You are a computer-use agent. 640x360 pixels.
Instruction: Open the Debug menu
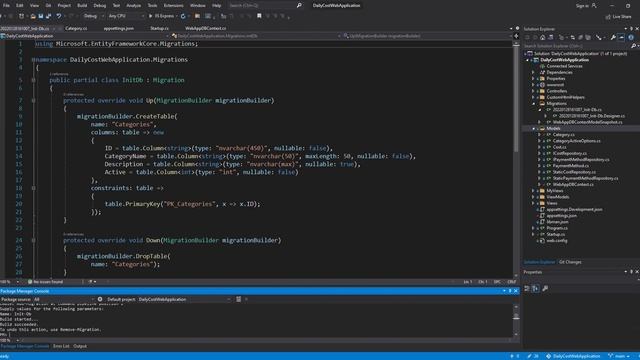click(100, 5)
